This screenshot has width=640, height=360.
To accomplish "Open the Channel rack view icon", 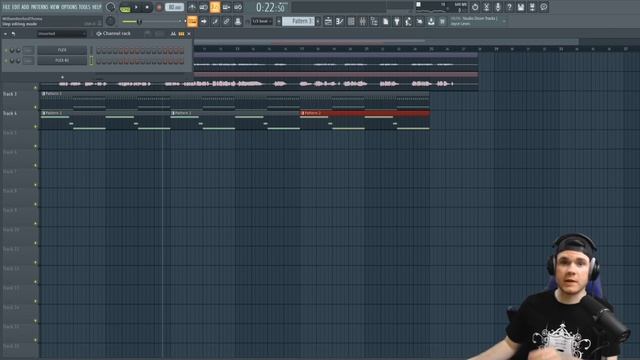I will (x=351, y=21).
